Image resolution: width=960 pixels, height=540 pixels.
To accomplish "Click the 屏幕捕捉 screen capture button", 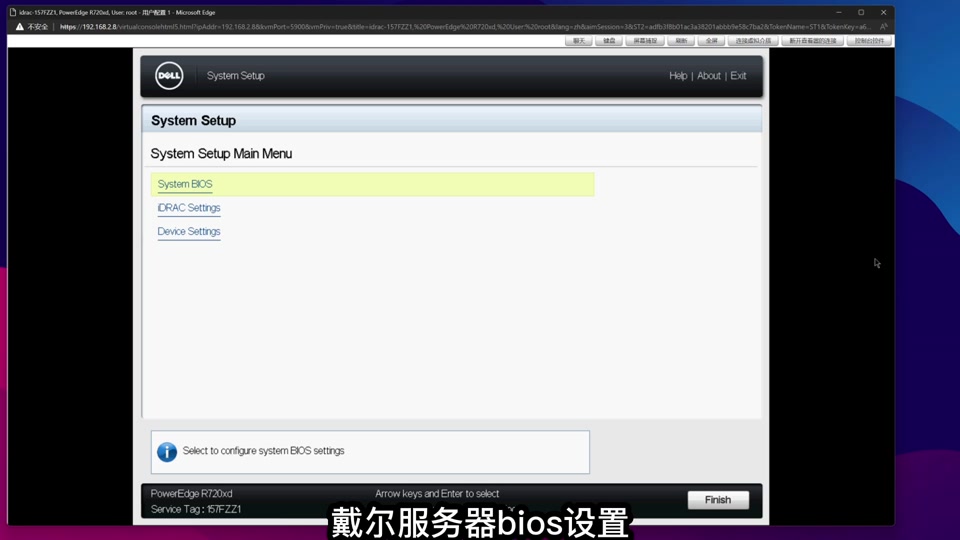I will coord(645,41).
